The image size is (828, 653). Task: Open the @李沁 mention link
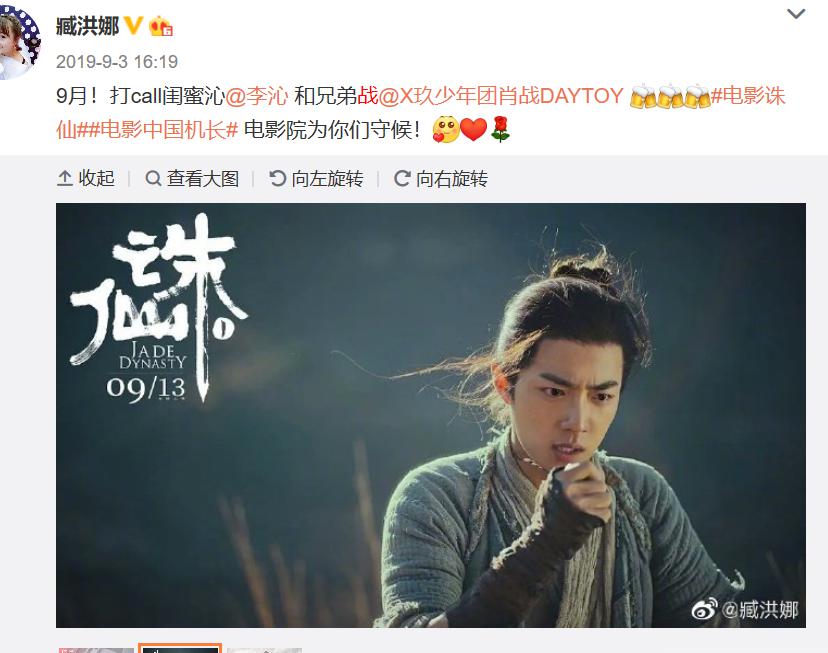pyautogui.click(x=257, y=96)
